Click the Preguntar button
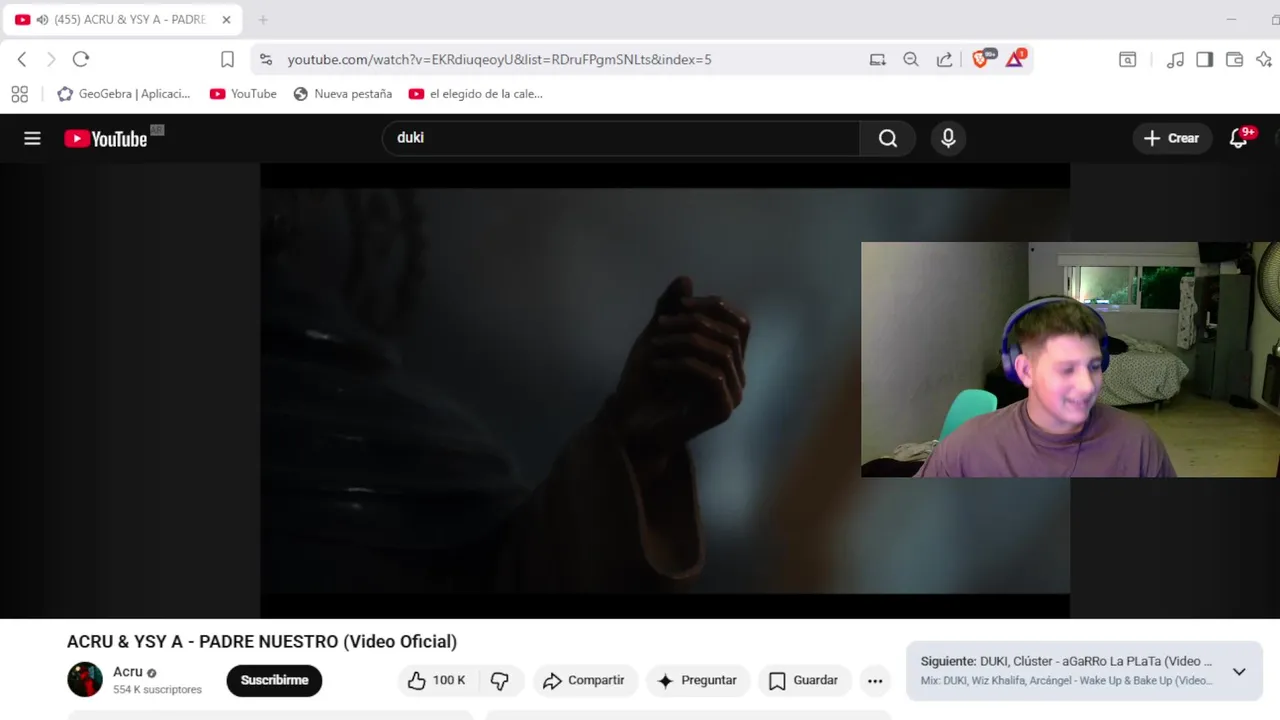The width and height of the screenshot is (1280, 720). [x=697, y=680]
